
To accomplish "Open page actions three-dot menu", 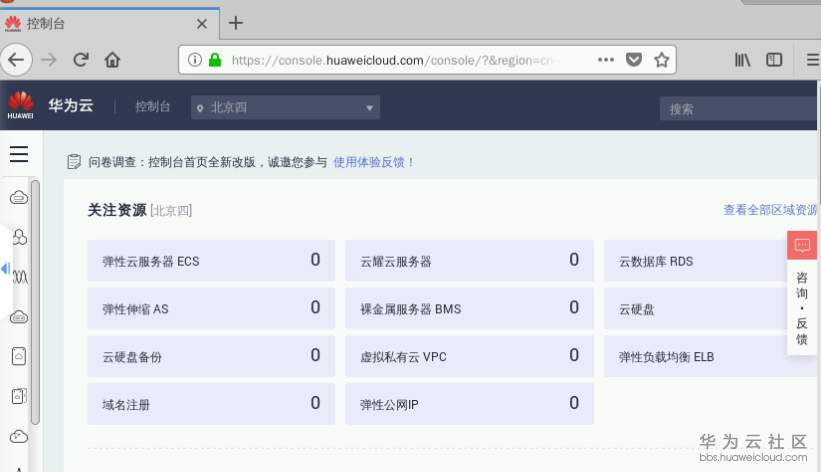I will tap(606, 60).
